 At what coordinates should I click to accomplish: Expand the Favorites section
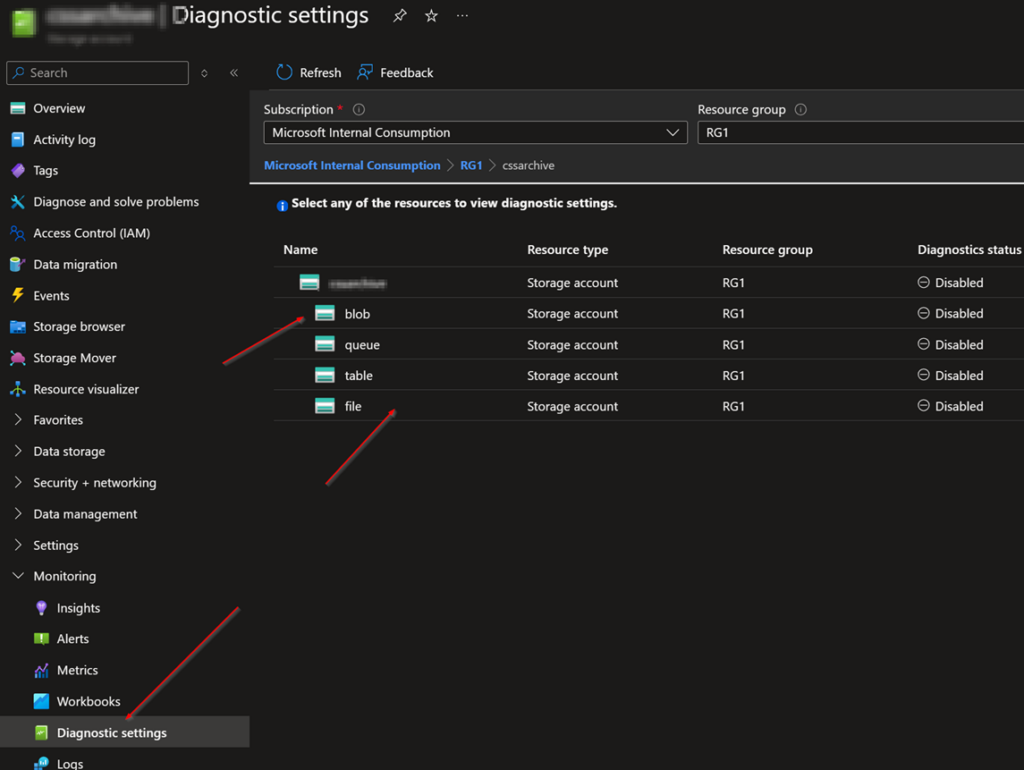click(x=18, y=420)
